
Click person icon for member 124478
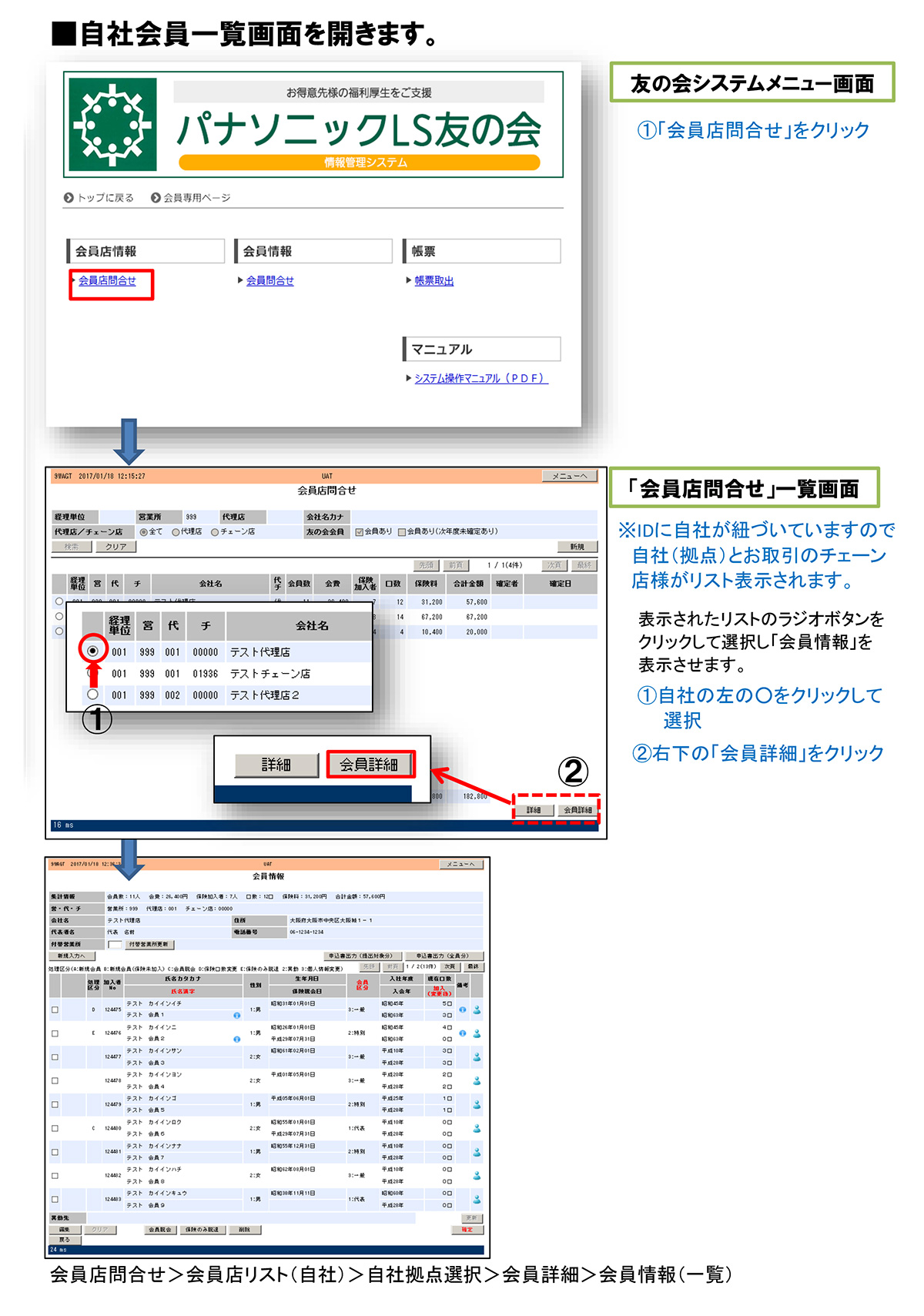point(477,1081)
